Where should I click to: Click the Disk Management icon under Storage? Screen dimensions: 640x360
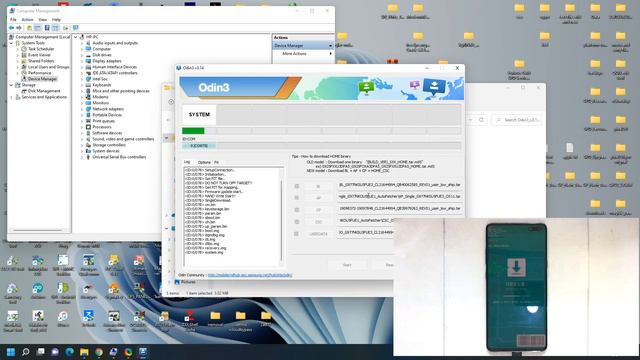[x=24, y=91]
